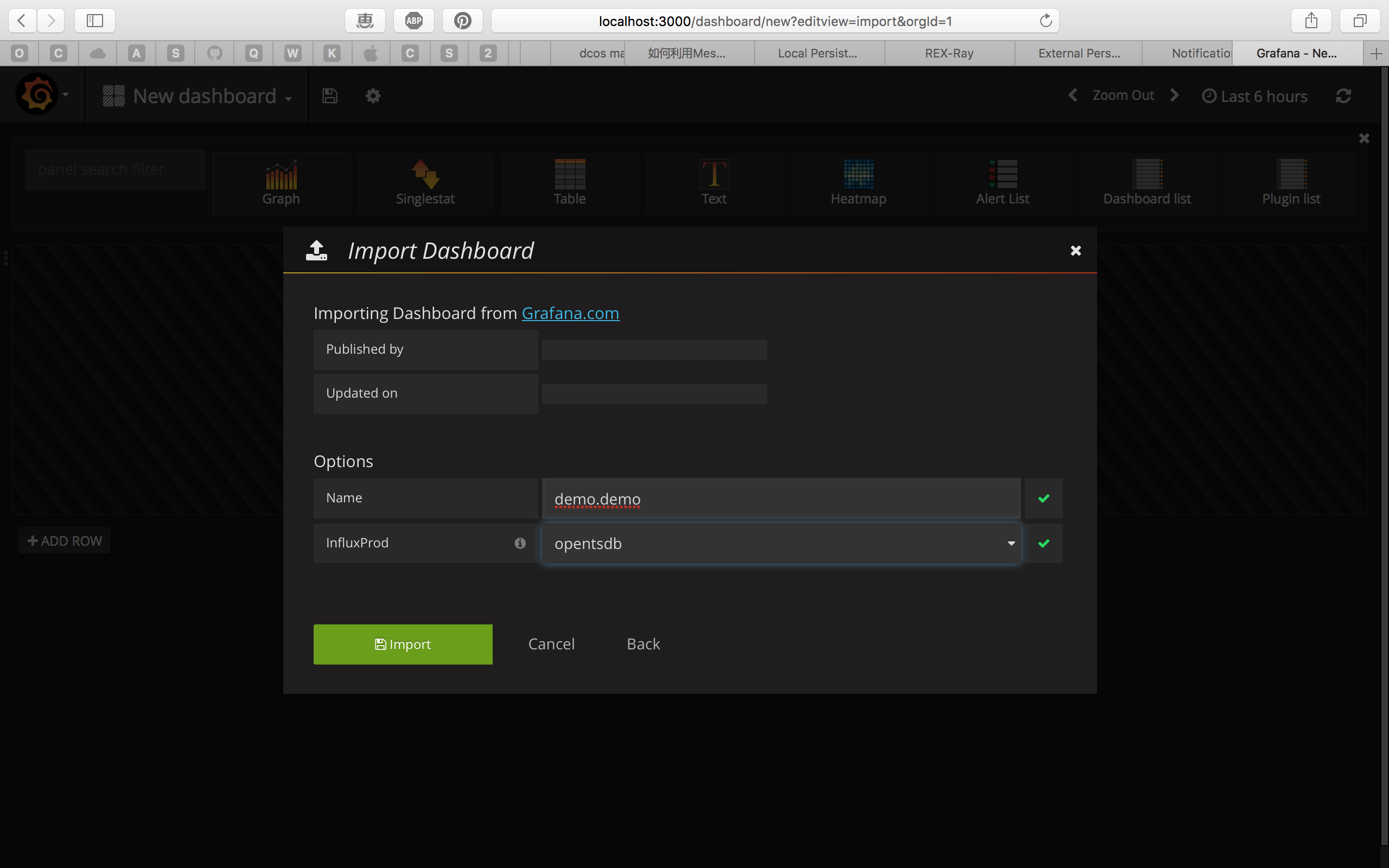Click the pinned tab with GitHub icon

(215, 53)
